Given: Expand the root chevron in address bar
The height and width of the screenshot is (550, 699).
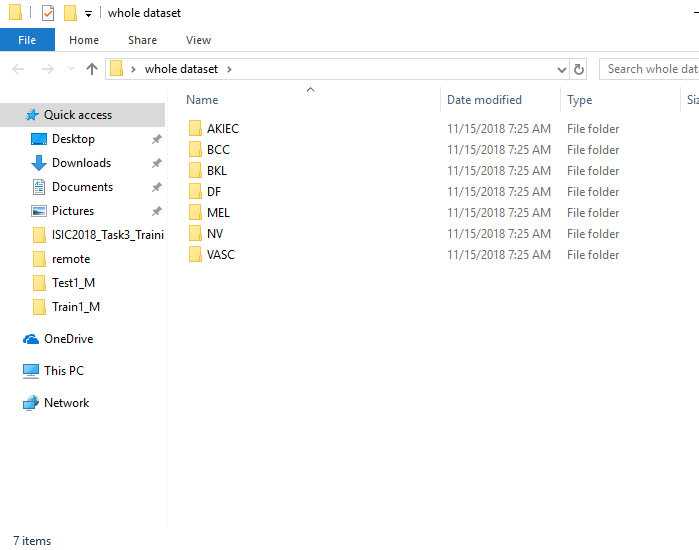Looking at the screenshot, I should click(133, 69).
